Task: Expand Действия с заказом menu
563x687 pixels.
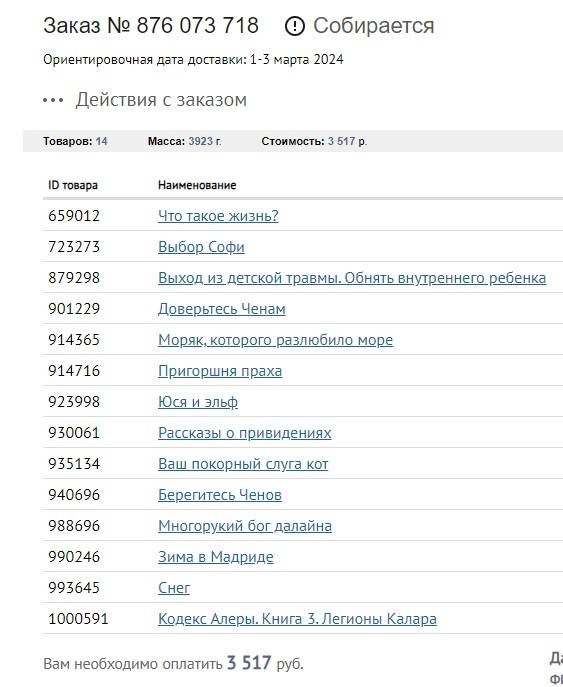Action: (161, 100)
